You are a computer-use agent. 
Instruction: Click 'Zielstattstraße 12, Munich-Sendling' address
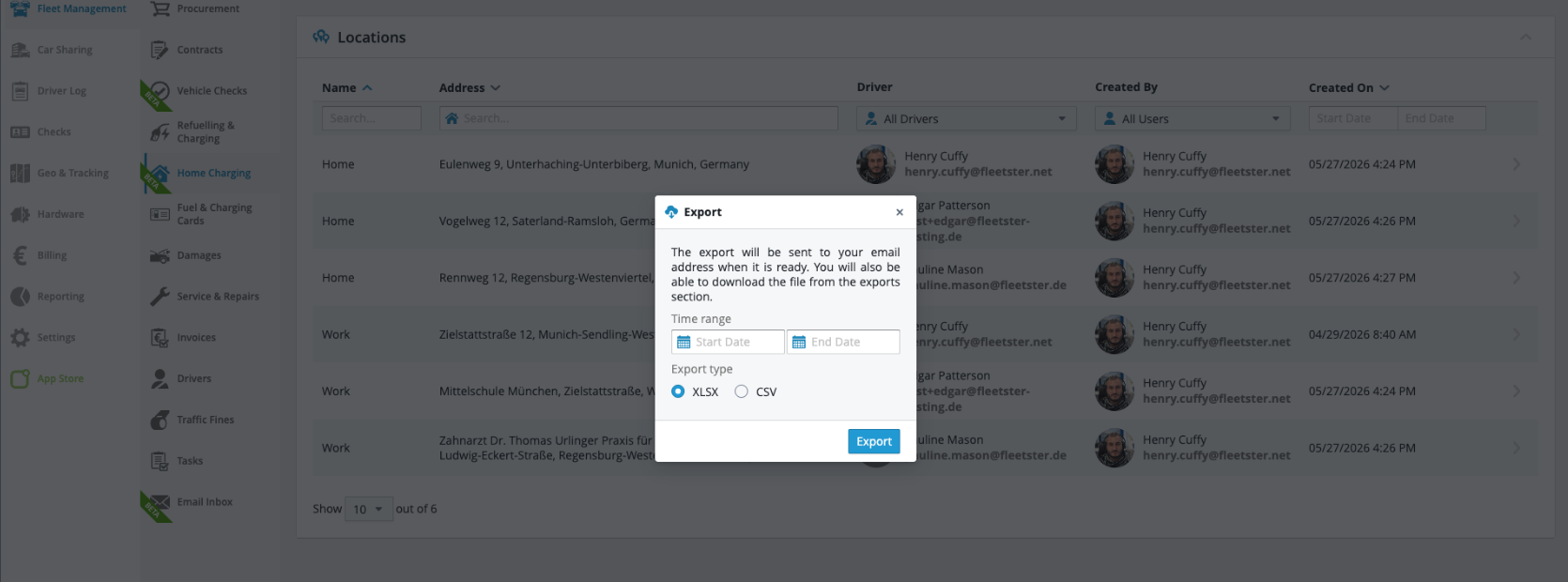pos(546,334)
